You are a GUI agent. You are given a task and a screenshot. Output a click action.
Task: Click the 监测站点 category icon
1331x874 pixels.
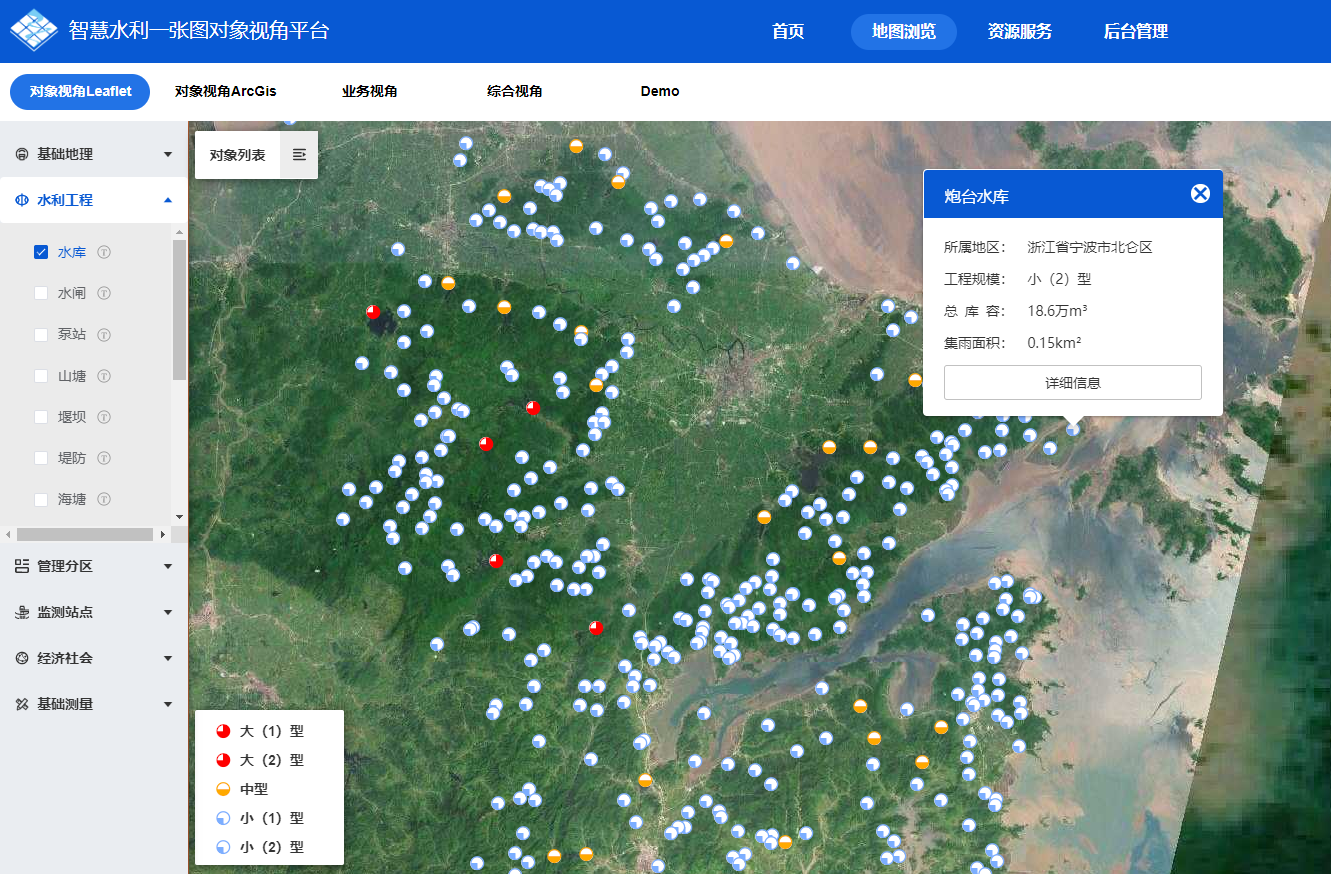pyautogui.click(x=22, y=612)
